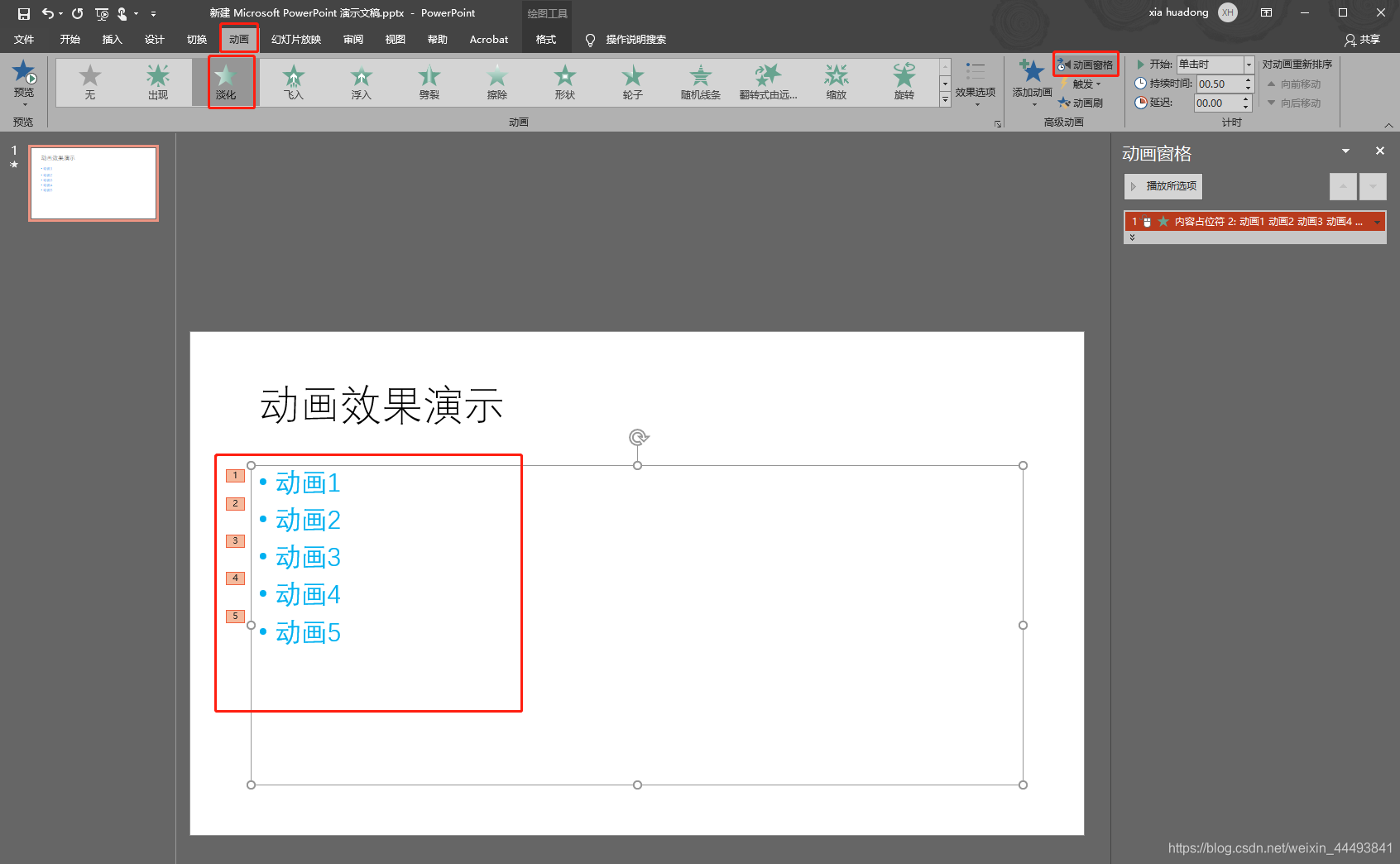Click the 共享 share button
1400x864 pixels.
(1362, 39)
